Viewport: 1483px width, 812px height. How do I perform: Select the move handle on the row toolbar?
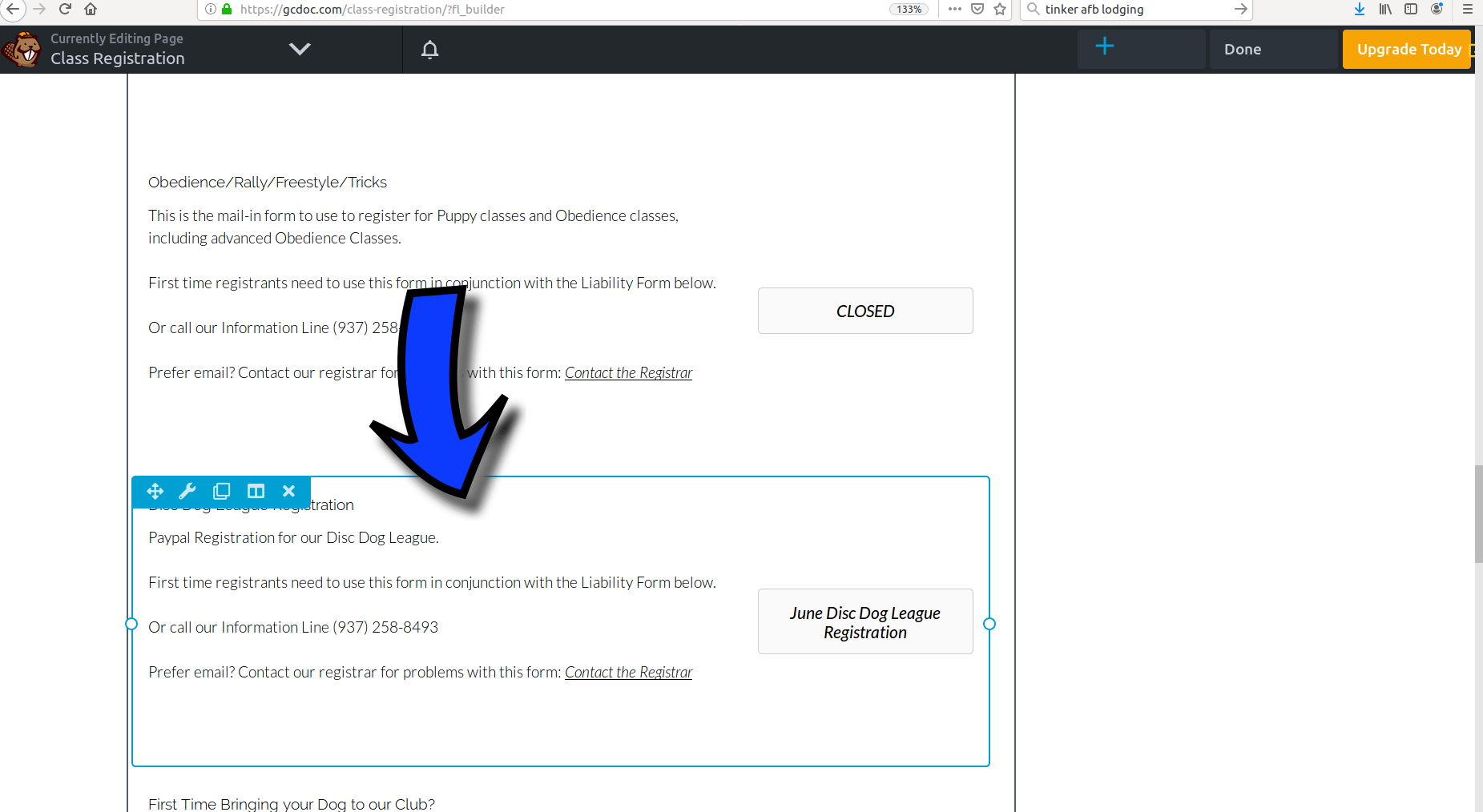(155, 491)
